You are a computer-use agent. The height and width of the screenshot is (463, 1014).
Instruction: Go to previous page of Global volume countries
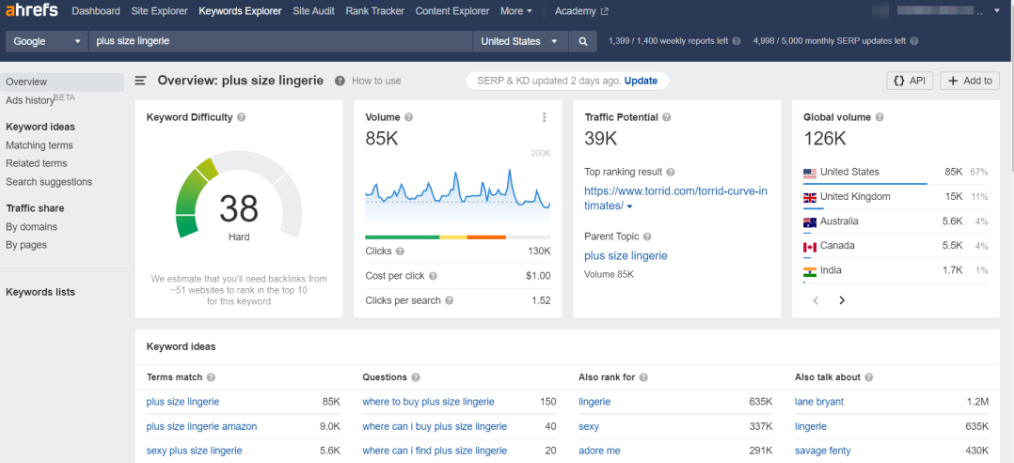click(x=816, y=301)
